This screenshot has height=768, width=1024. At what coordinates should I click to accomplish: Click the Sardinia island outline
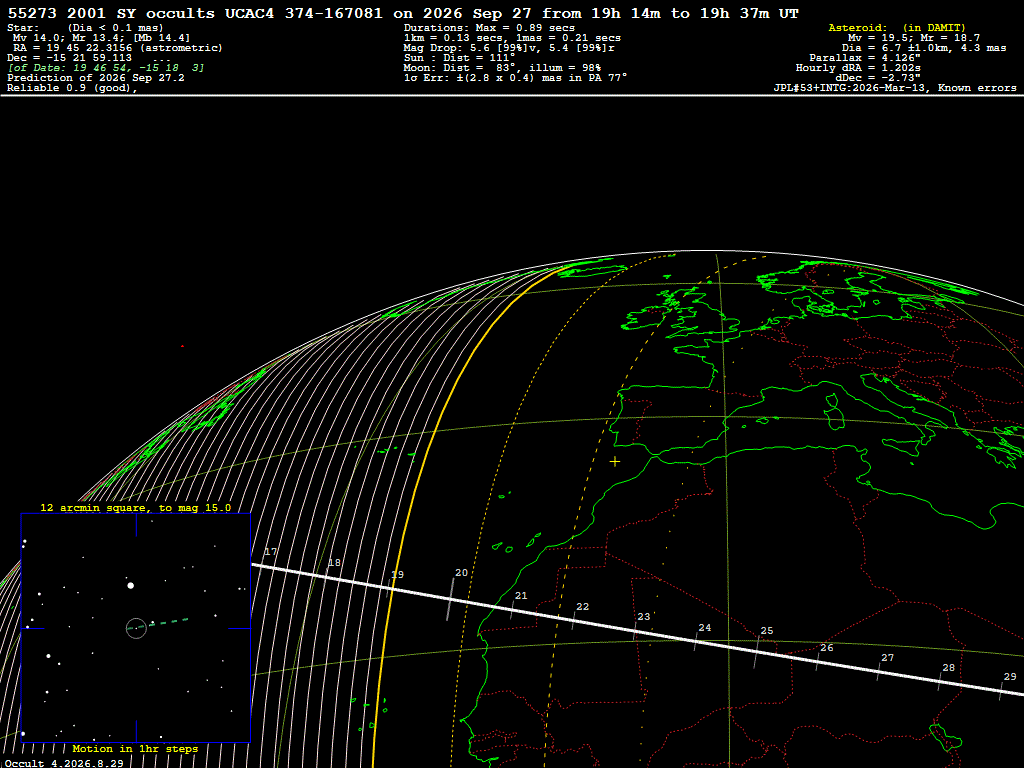tap(833, 411)
